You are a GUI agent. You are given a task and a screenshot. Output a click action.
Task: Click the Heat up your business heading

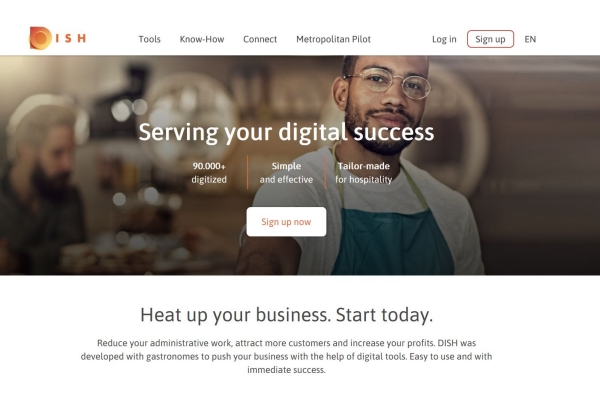(286, 315)
